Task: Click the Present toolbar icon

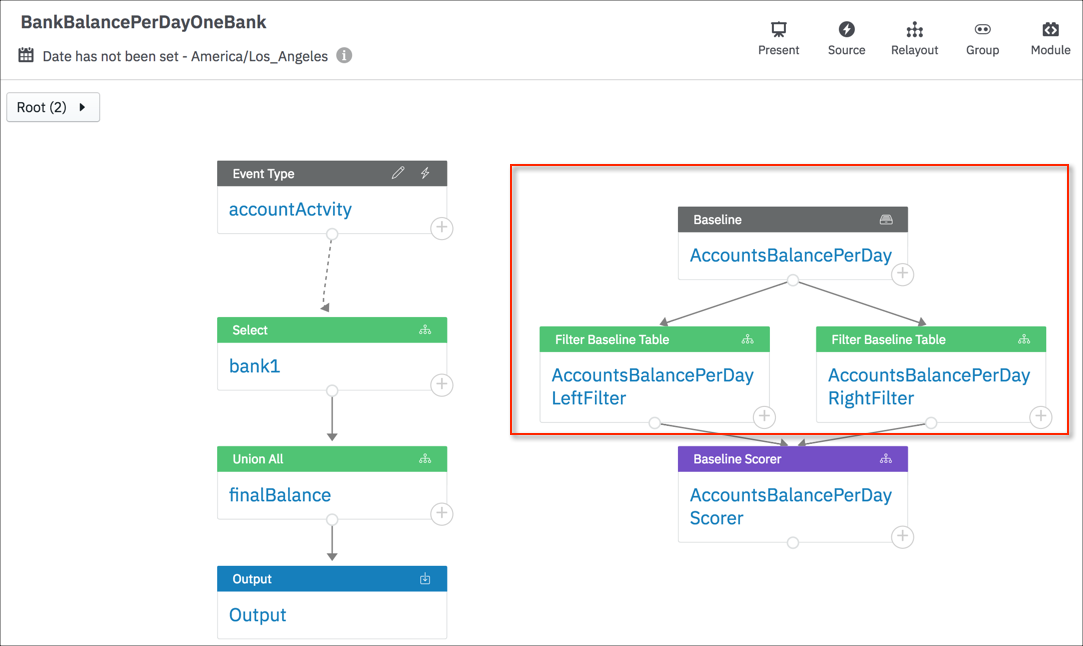Action: tap(778, 30)
